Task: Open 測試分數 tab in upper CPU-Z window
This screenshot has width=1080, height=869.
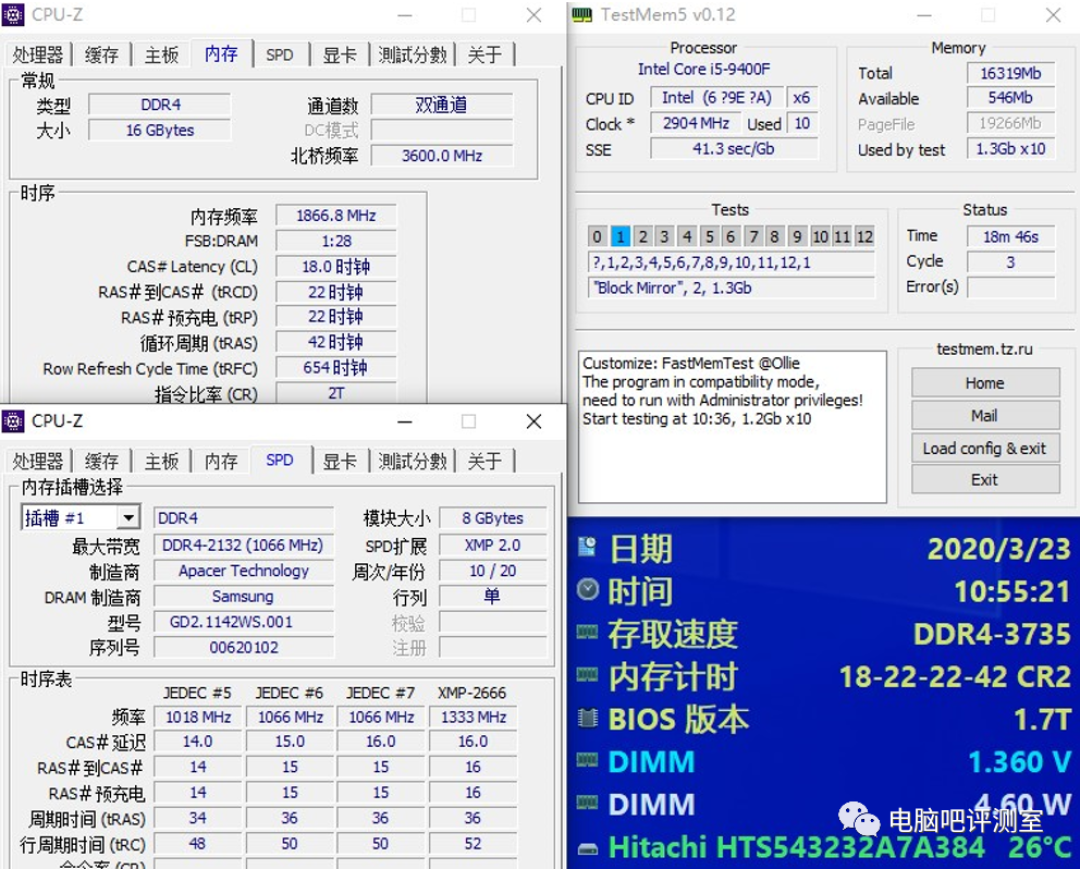Action: 413,55
